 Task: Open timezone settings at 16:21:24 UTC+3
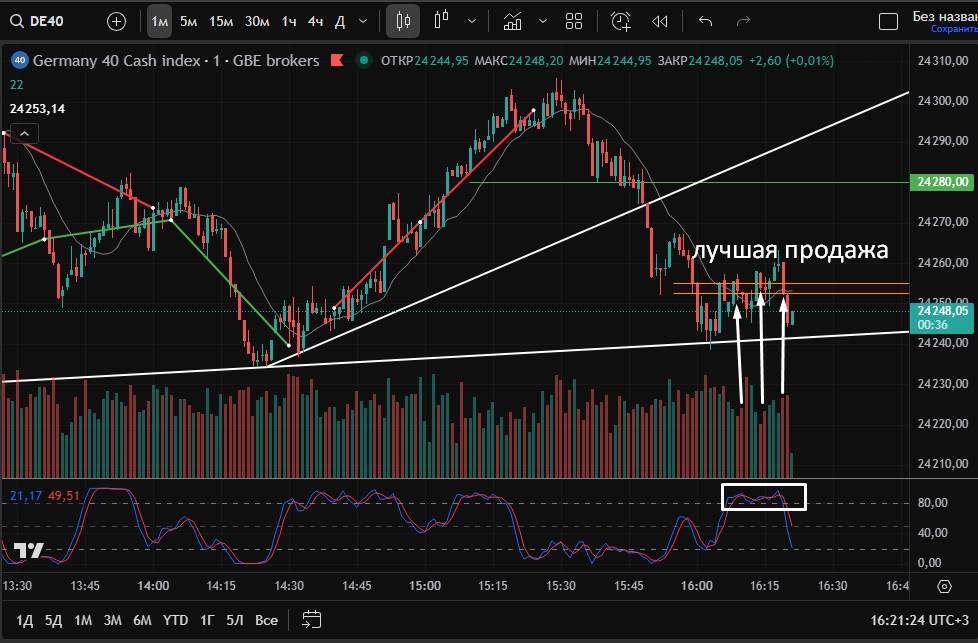(918, 620)
